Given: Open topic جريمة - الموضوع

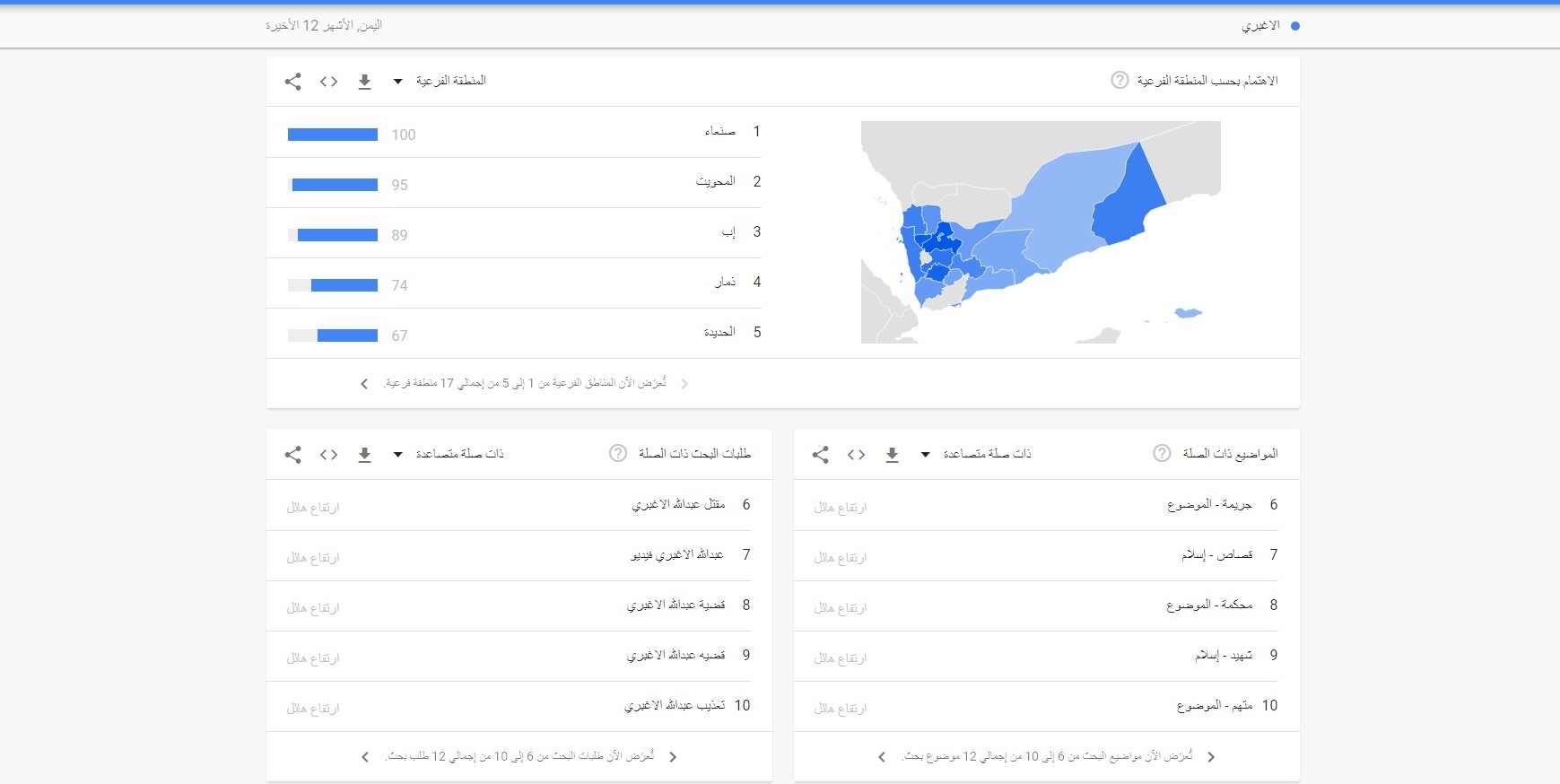Looking at the screenshot, I should [x=1209, y=505].
